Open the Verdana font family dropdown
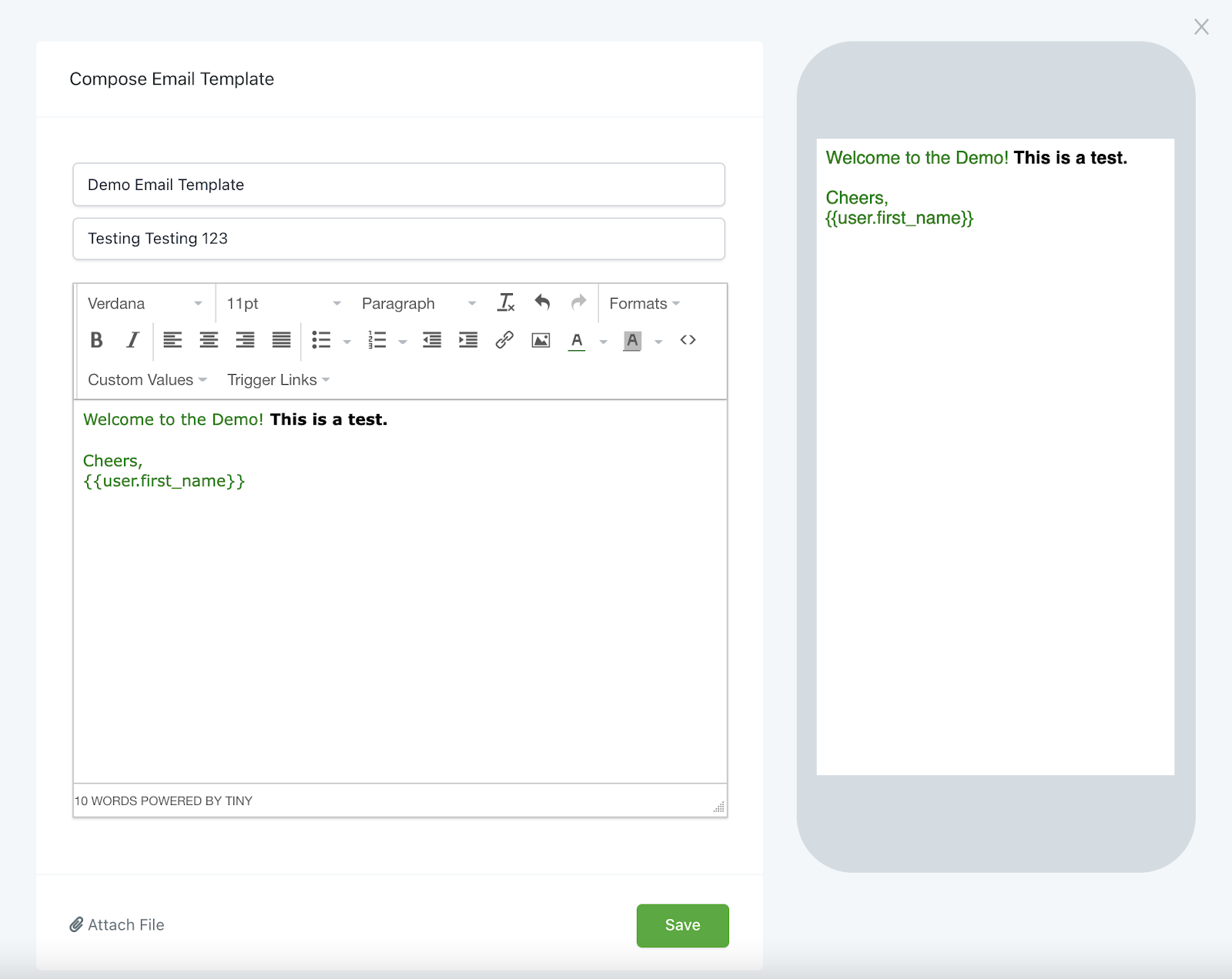Screen dimensions: 1232x979 (x=145, y=303)
